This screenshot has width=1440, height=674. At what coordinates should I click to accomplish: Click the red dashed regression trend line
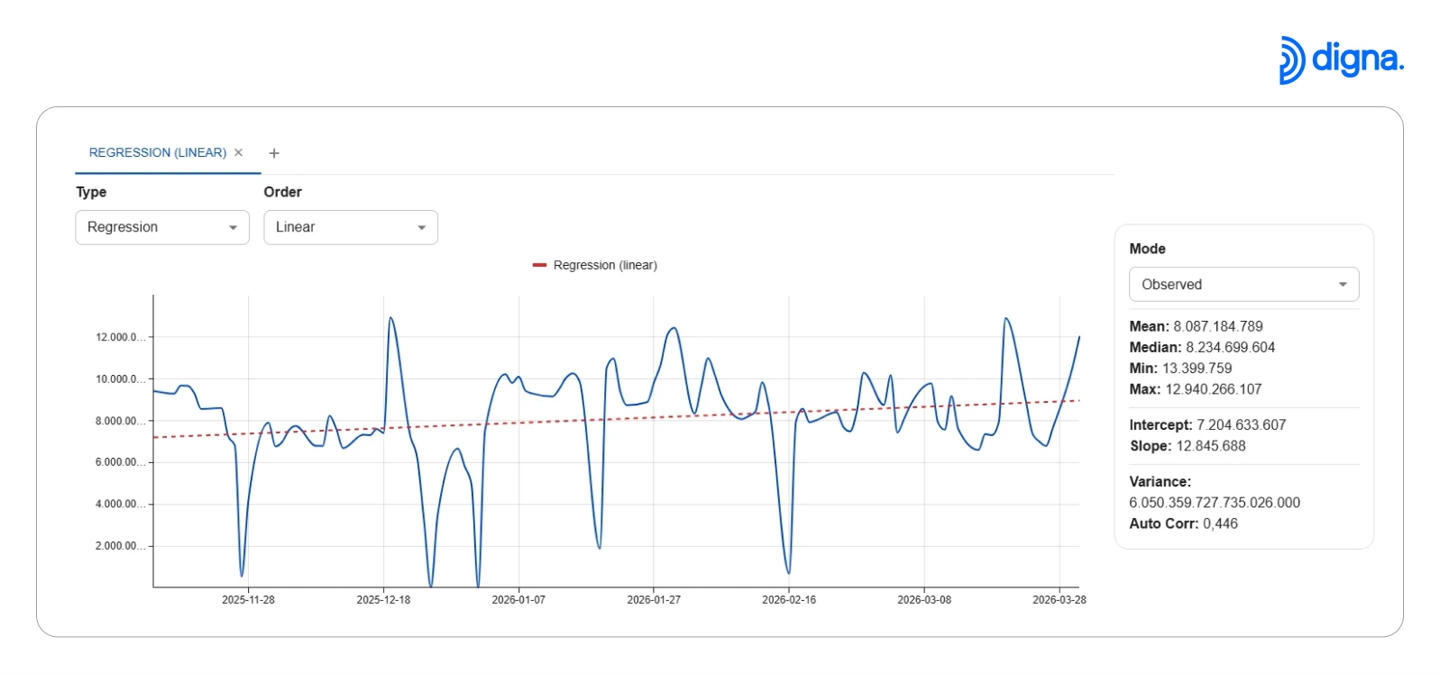tap(600, 421)
